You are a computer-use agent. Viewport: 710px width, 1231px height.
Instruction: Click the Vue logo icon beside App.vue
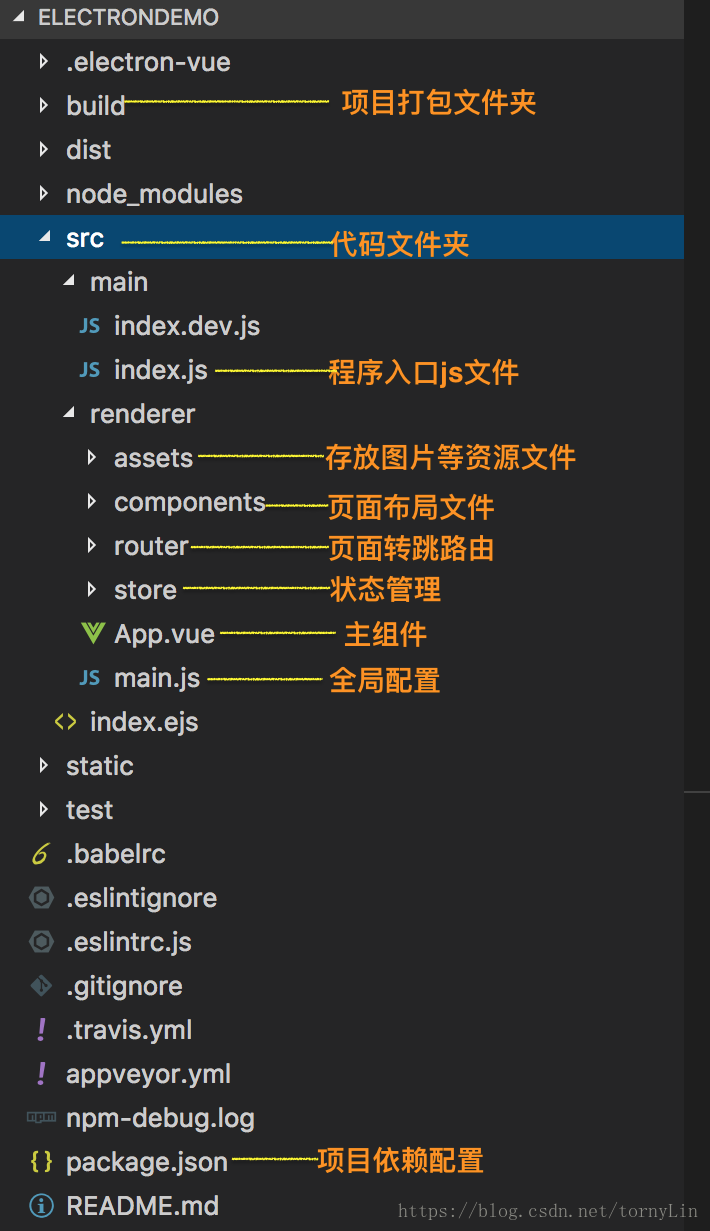point(92,634)
